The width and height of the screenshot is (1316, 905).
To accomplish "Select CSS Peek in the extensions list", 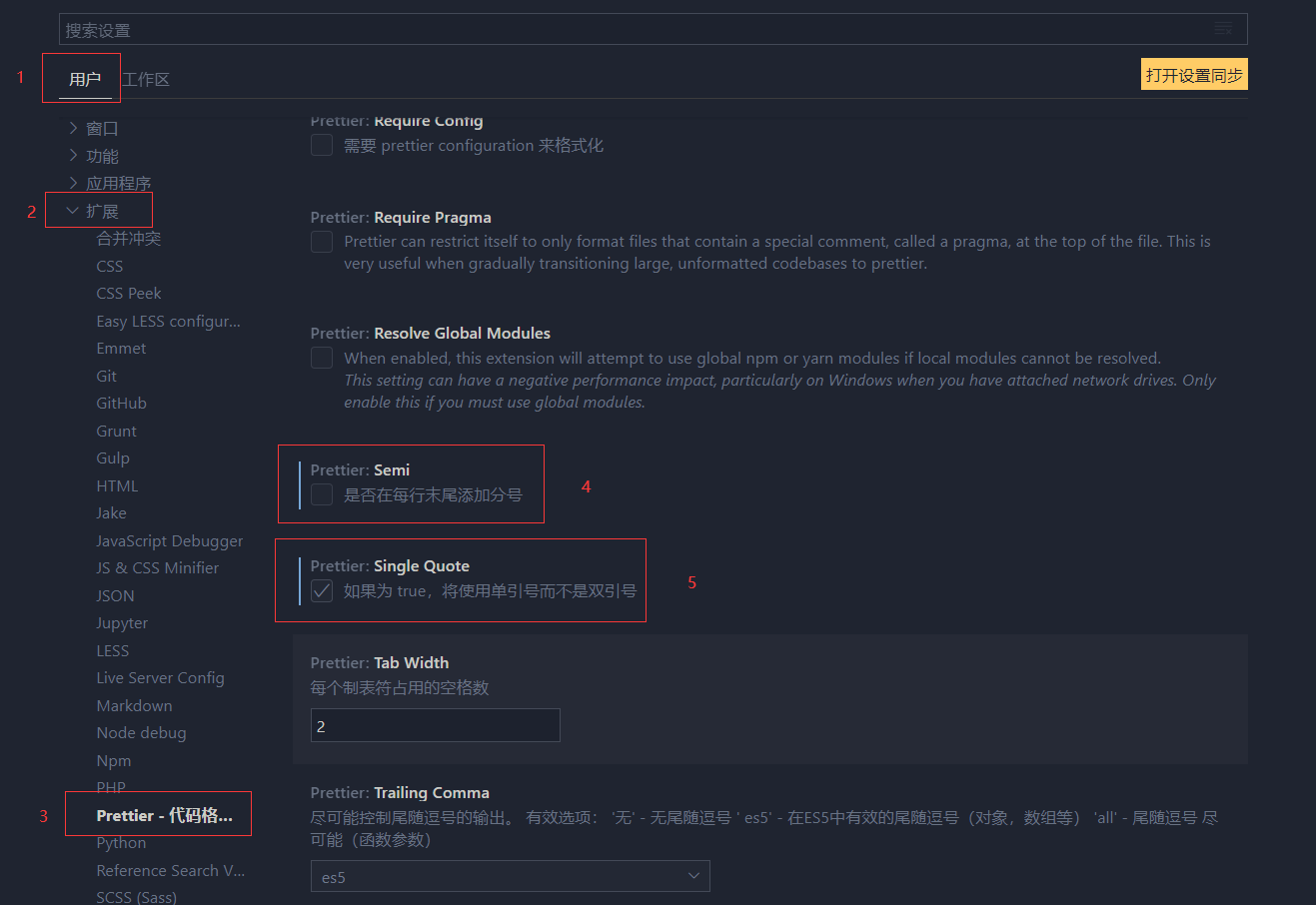I will tap(129, 293).
